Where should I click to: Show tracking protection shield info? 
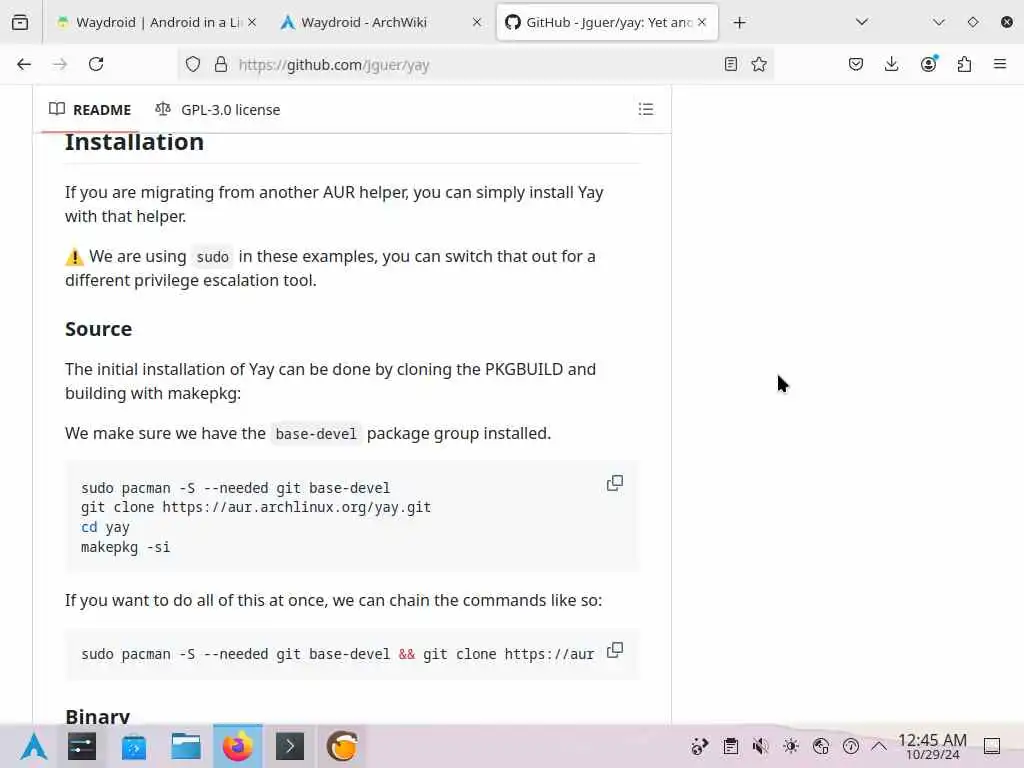(193, 64)
